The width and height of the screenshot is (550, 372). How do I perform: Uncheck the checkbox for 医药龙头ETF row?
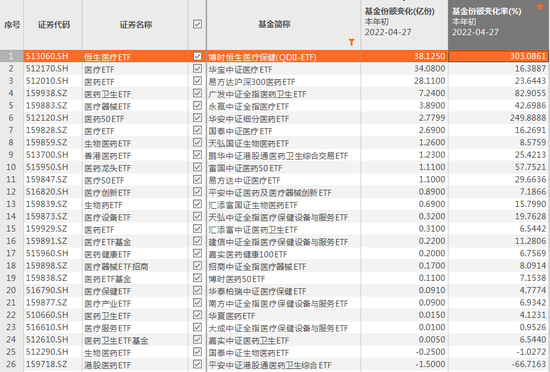coord(197,167)
